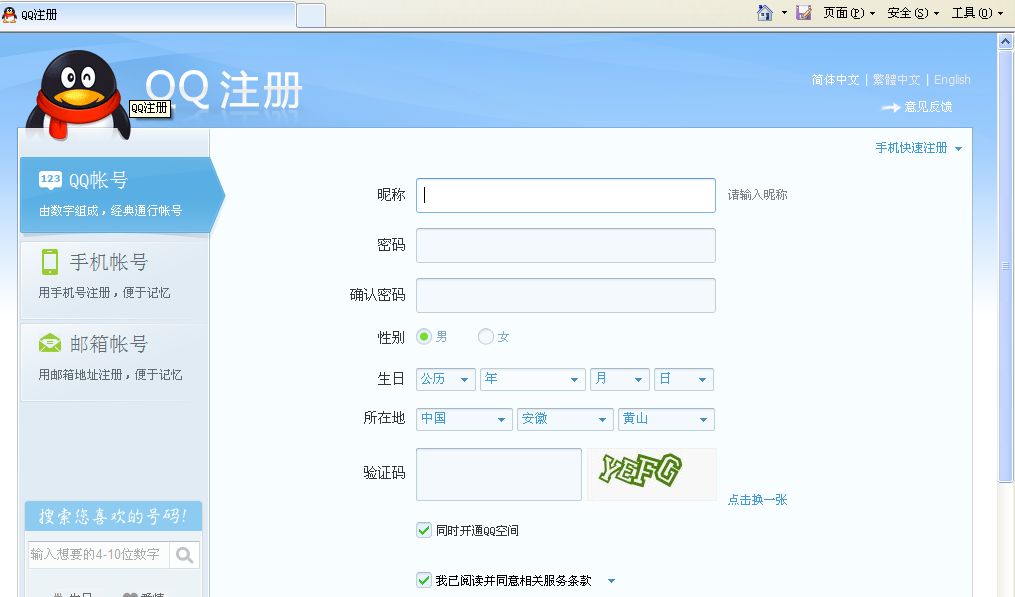
Task: Select the 男 gender radio button
Action: [424, 337]
